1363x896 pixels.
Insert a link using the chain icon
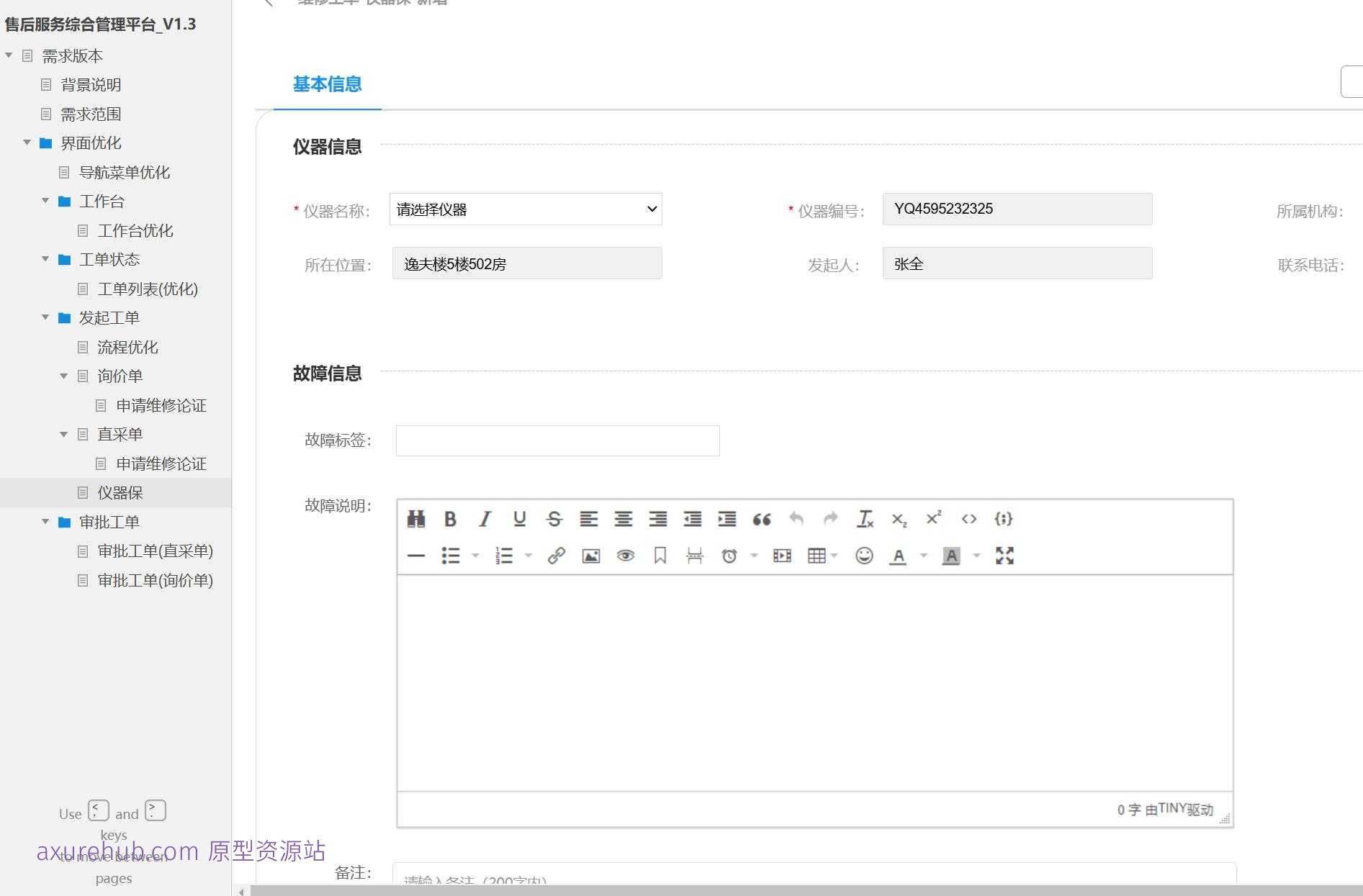(x=555, y=555)
